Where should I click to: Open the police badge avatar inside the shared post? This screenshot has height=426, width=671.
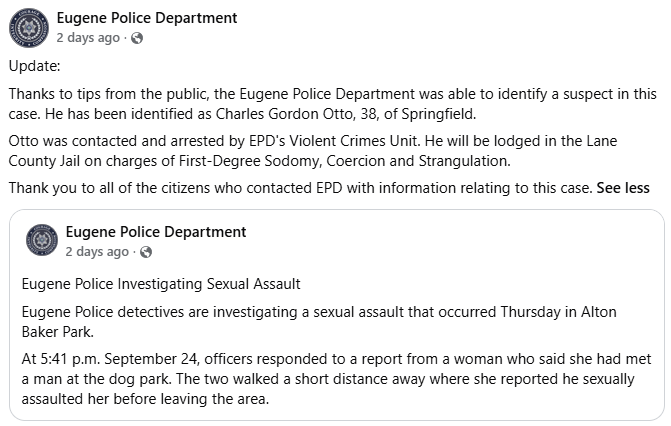click(x=42, y=240)
